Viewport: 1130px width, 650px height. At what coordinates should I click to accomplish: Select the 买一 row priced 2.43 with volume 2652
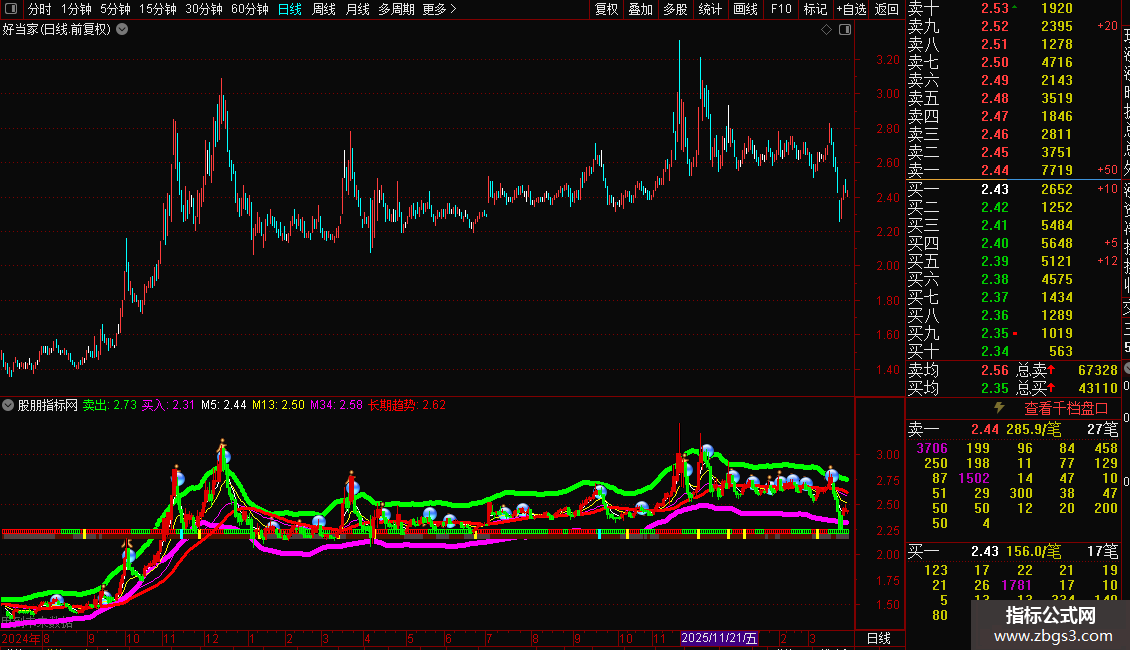tap(1013, 190)
